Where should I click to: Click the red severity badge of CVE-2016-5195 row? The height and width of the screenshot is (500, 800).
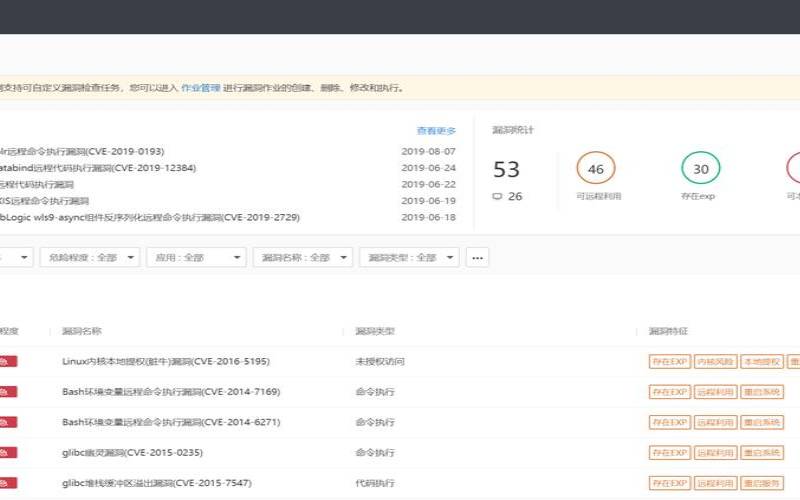10,362
